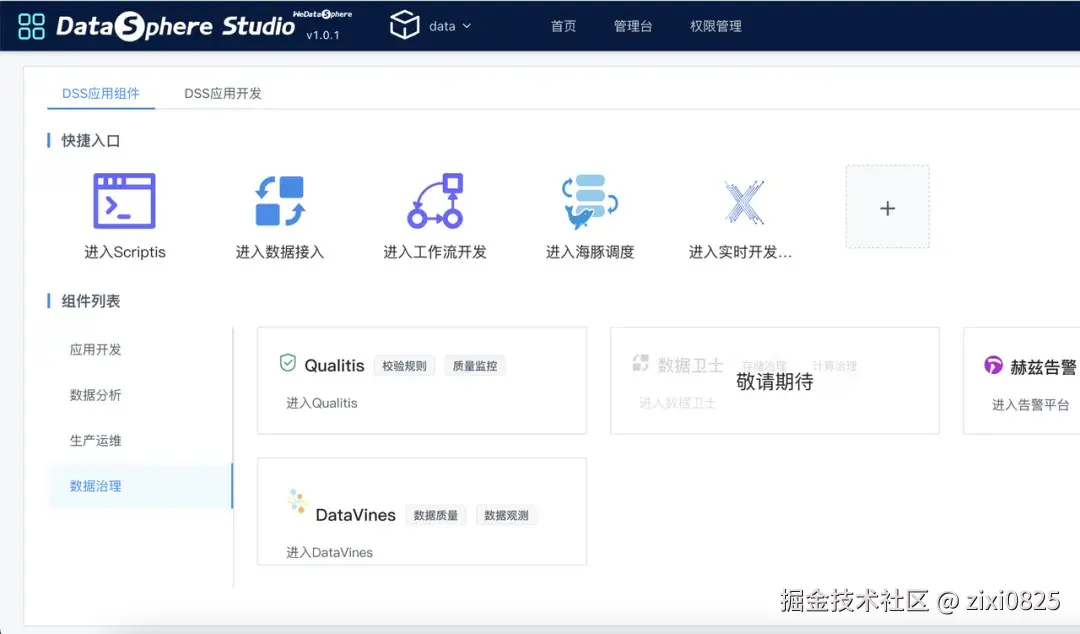Open 权限管理 in the top navigation

(714, 27)
